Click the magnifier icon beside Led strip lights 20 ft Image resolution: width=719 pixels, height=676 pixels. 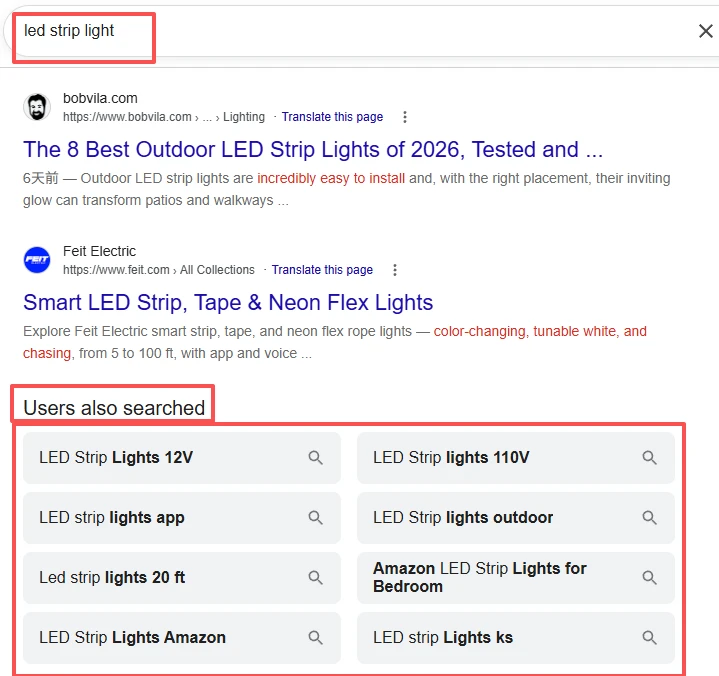tap(315, 577)
